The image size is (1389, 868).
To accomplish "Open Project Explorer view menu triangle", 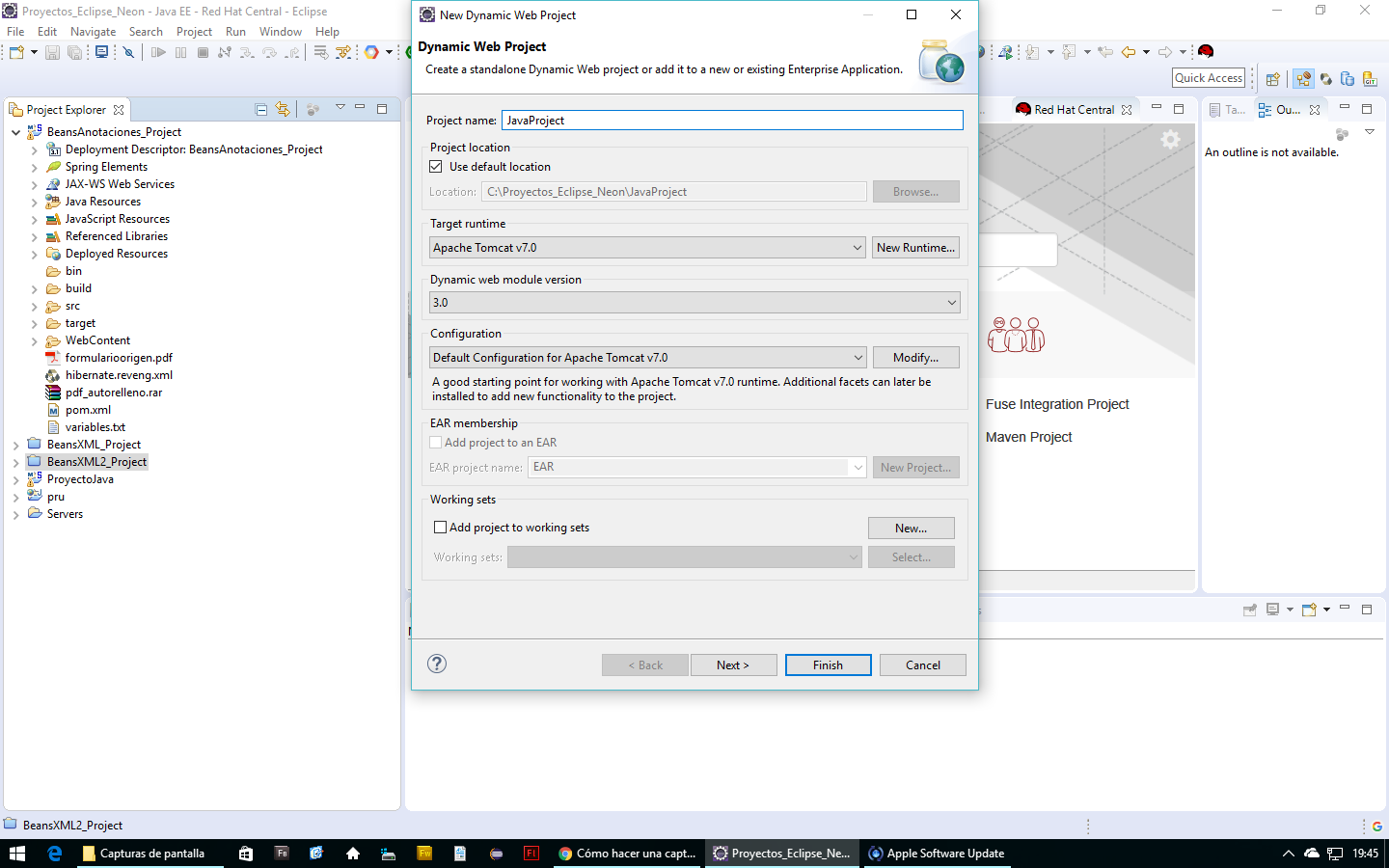I will click(x=340, y=108).
